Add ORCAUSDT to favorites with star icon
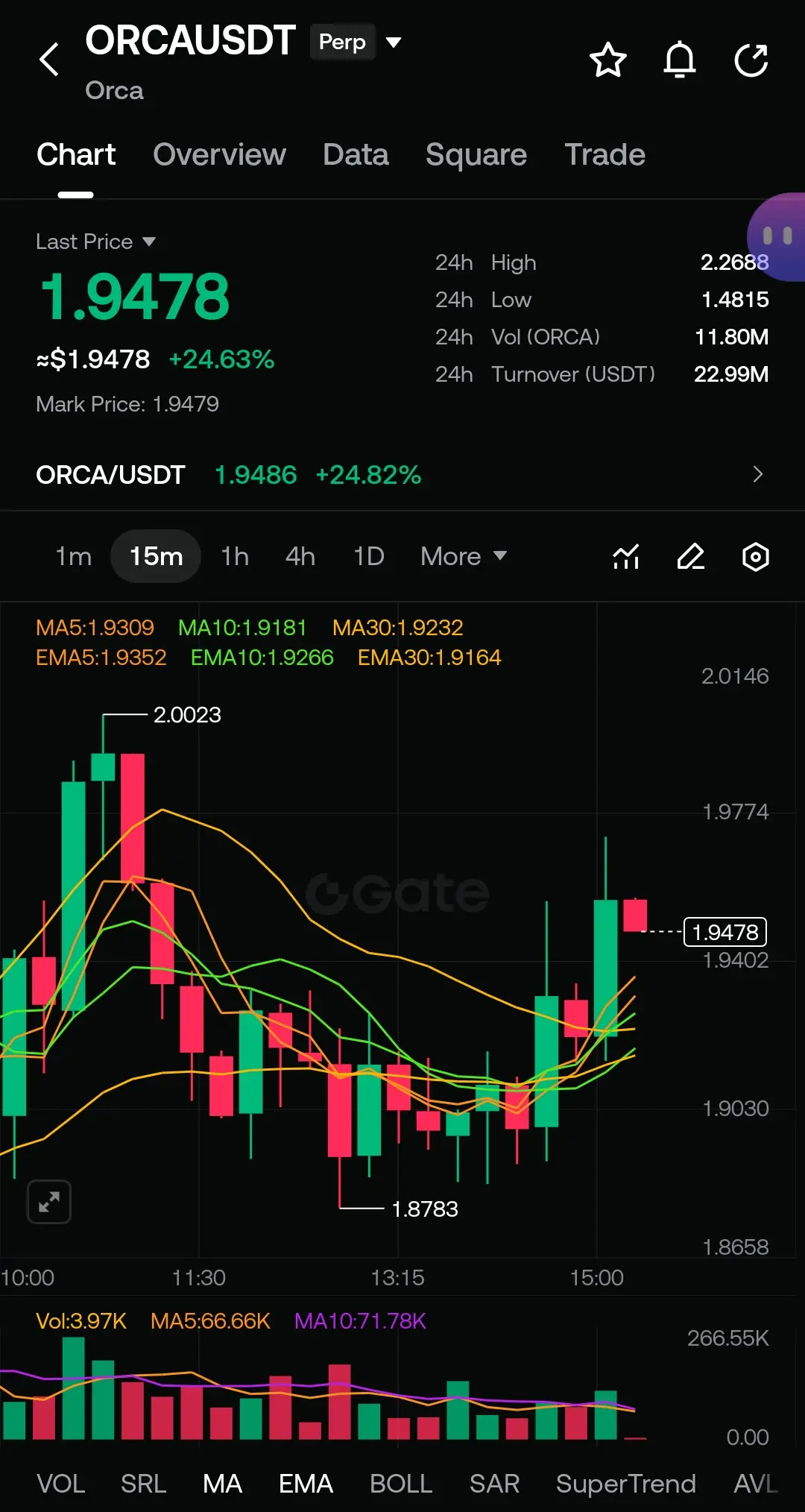 pyautogui.click(x=607, y=60)
